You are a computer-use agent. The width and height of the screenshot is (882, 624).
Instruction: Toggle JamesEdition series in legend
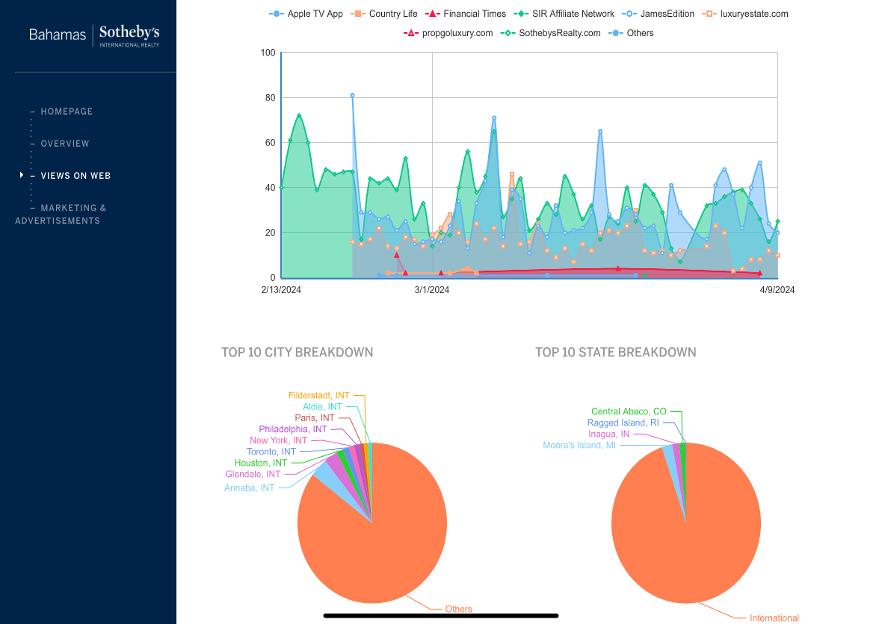(x=658, y=14)
